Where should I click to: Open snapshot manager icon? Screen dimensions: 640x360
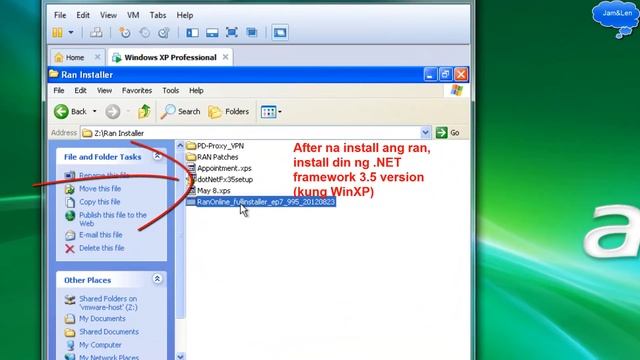click(x=164, y=32)
